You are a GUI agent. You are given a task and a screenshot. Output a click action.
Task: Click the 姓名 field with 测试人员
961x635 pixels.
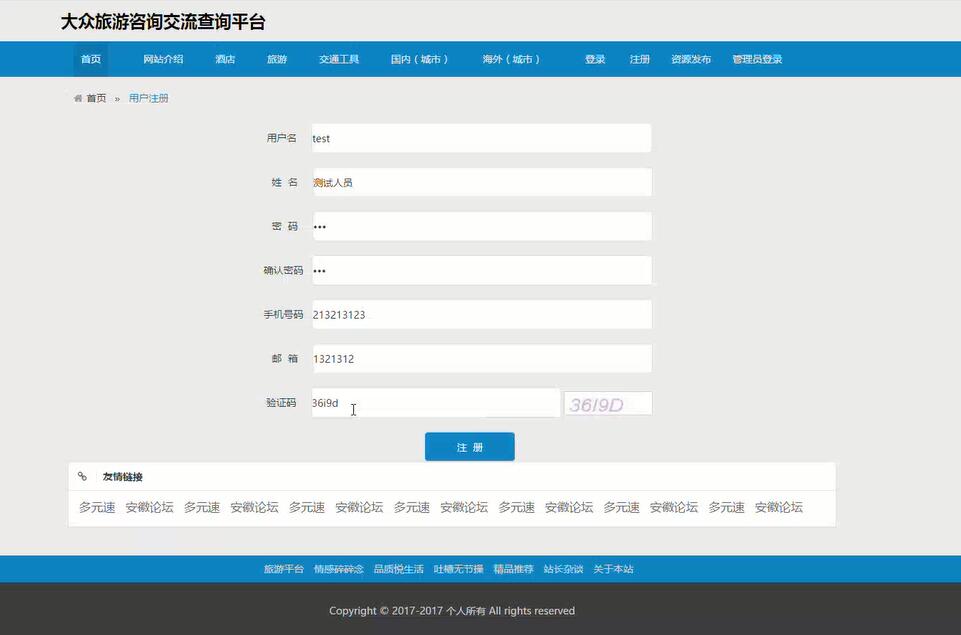pos(482,182)
